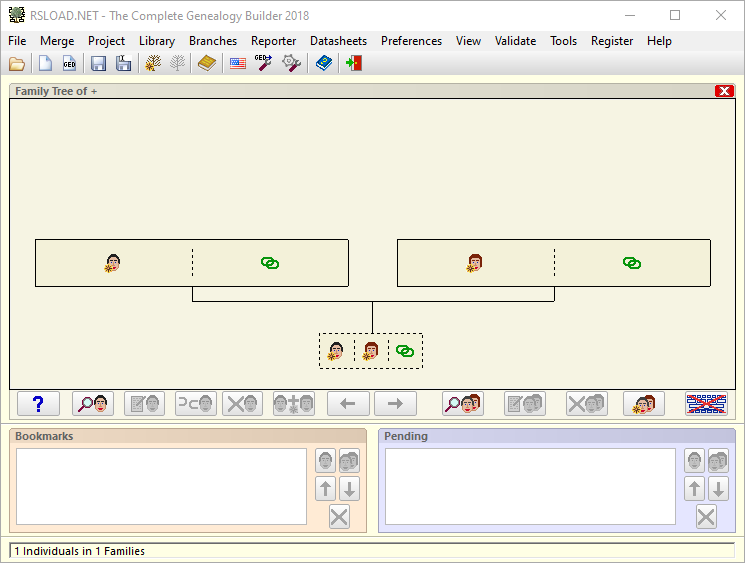This screenshot has height=563, width=745.
Task: Click the crossed-out grid button
Action: [x=707, y=404]
